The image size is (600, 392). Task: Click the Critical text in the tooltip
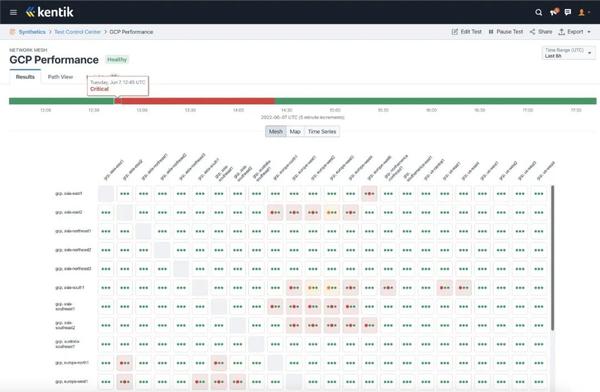click(99, 89)
